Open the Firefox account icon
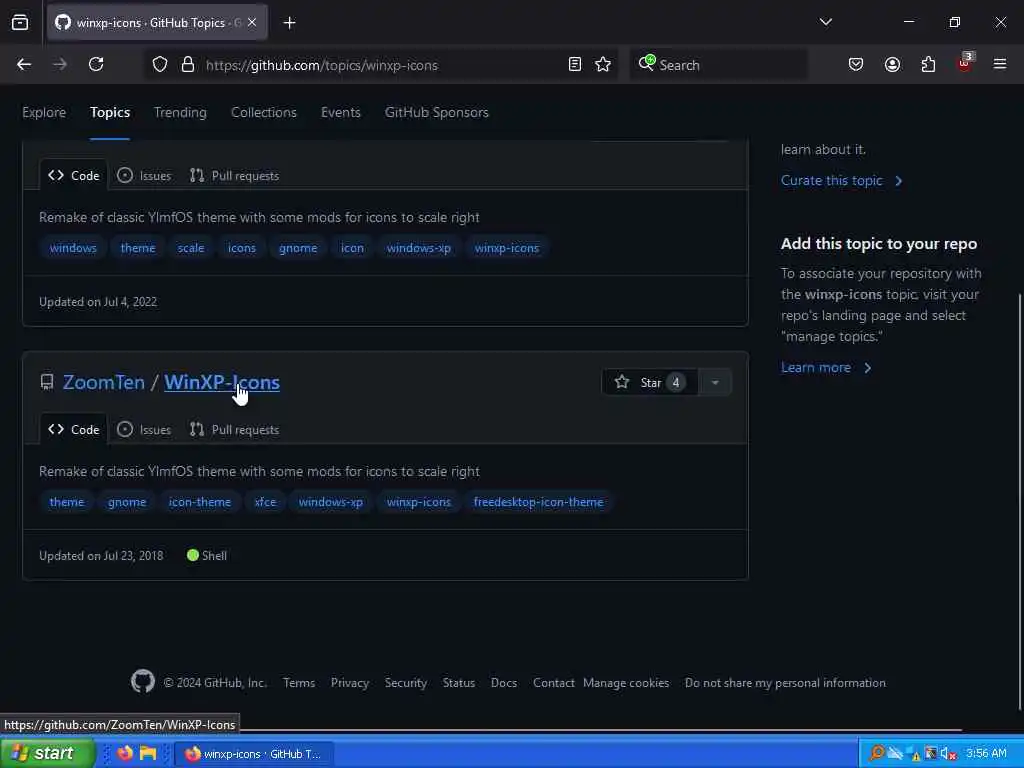This screenshot has width=1024, height=768. [892, 65]
